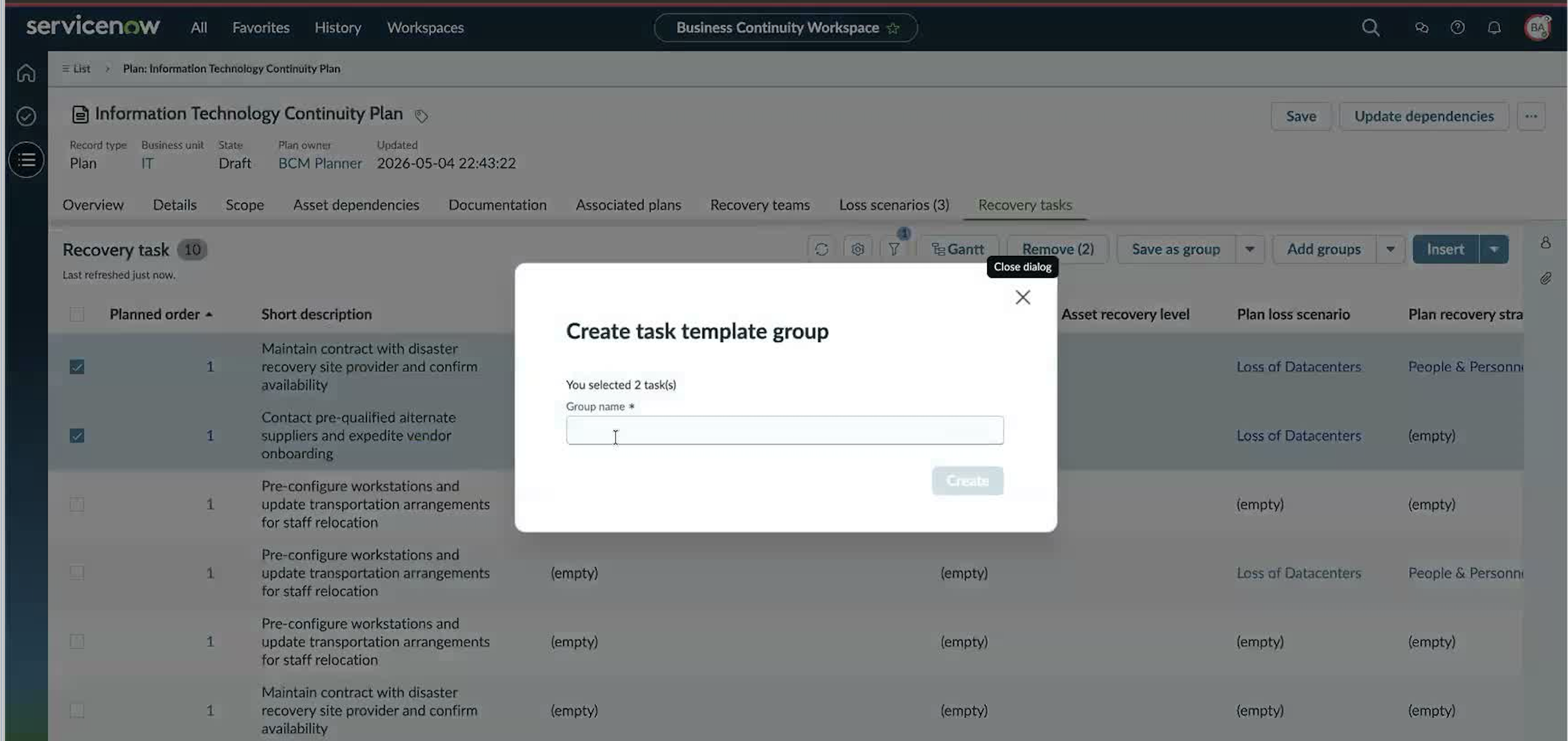Open the help question mark icon
This screenshot has width=1568, height=741.
click(1457, 28)
